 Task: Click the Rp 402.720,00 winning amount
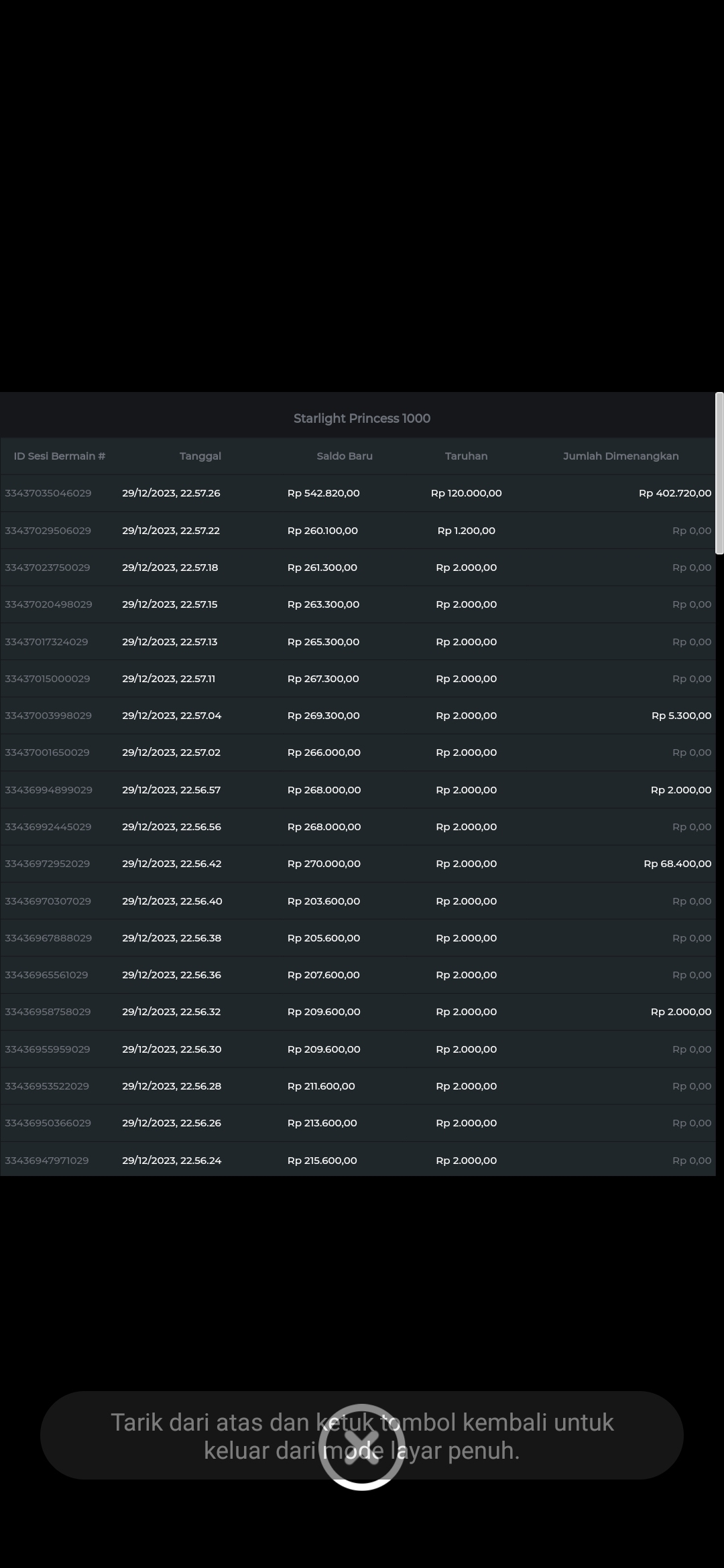pyautogui.click(x=674, y=493)
